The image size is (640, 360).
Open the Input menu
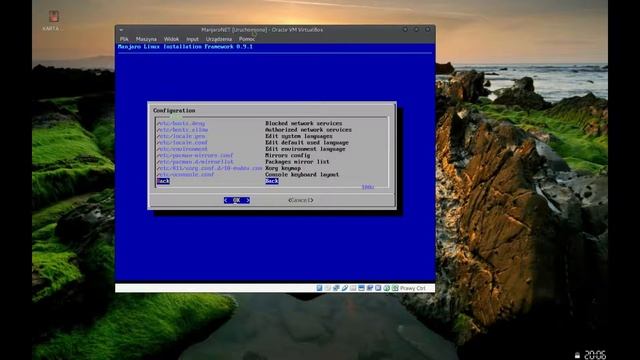[x=192, y=39]
